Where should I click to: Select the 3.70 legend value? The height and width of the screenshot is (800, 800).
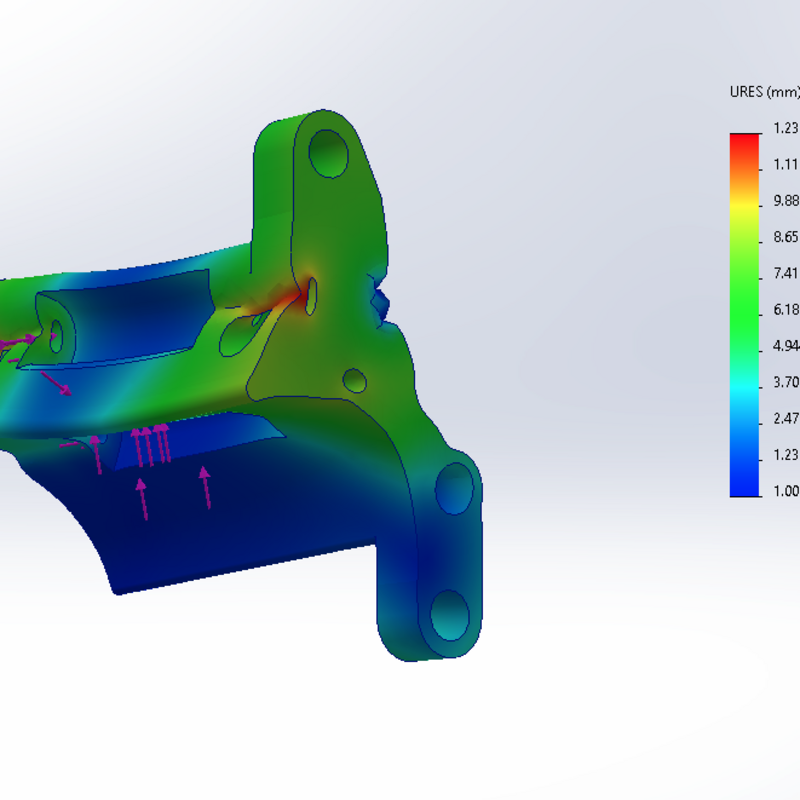[x=785, y=382]
